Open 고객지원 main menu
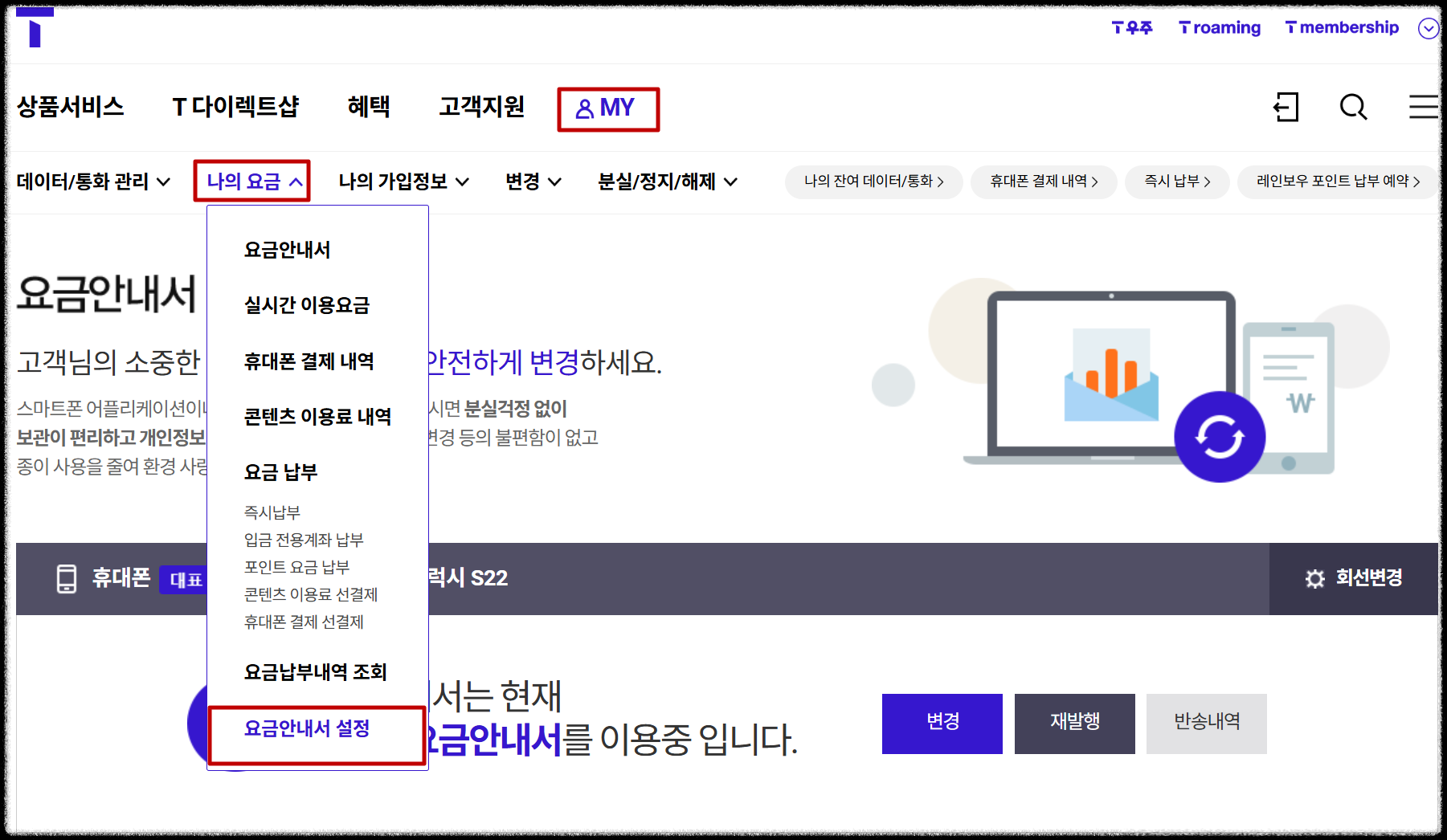 [481, 107]
